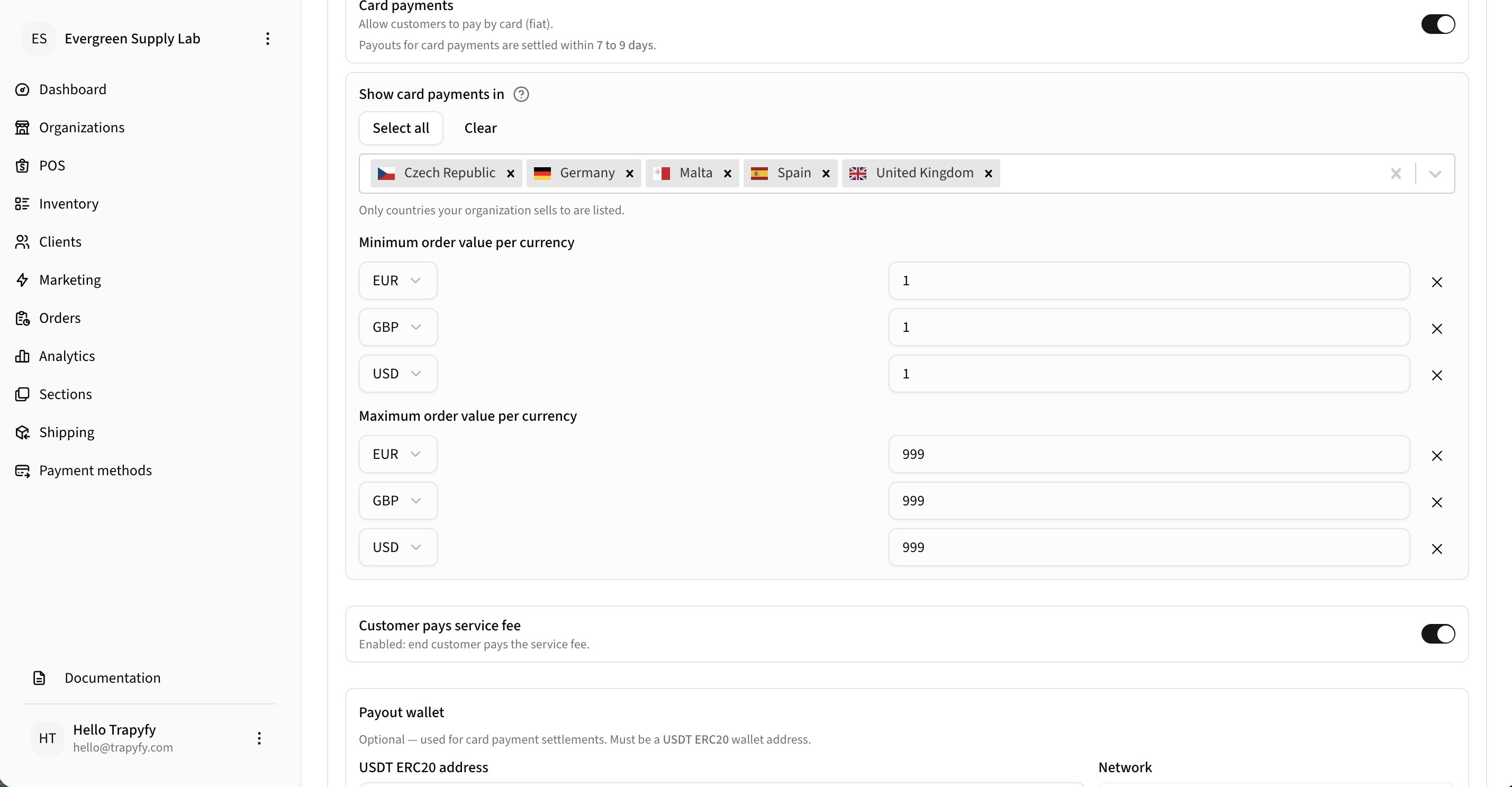
Task: Edit minimum USD order value field
Action: click(1148, 373)
